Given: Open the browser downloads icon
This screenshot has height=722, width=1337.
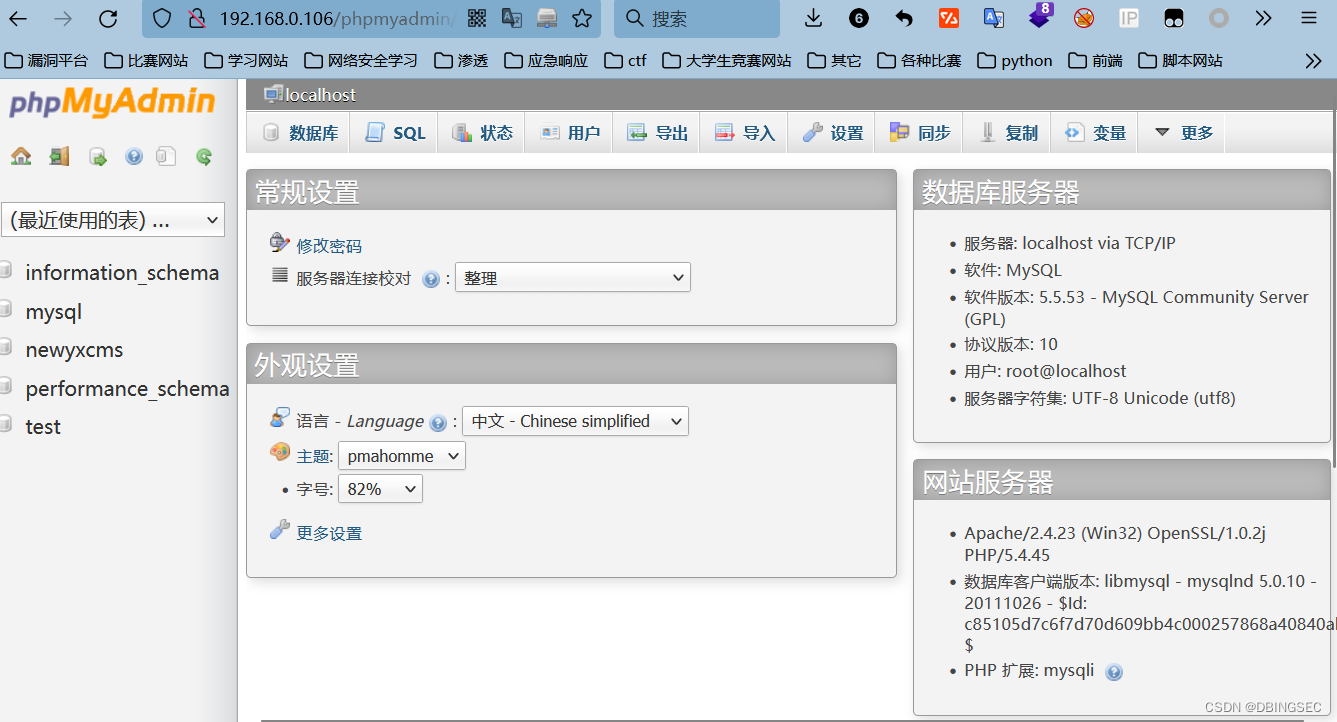Looking at the screenshot, I should click(x=814, y=18).
